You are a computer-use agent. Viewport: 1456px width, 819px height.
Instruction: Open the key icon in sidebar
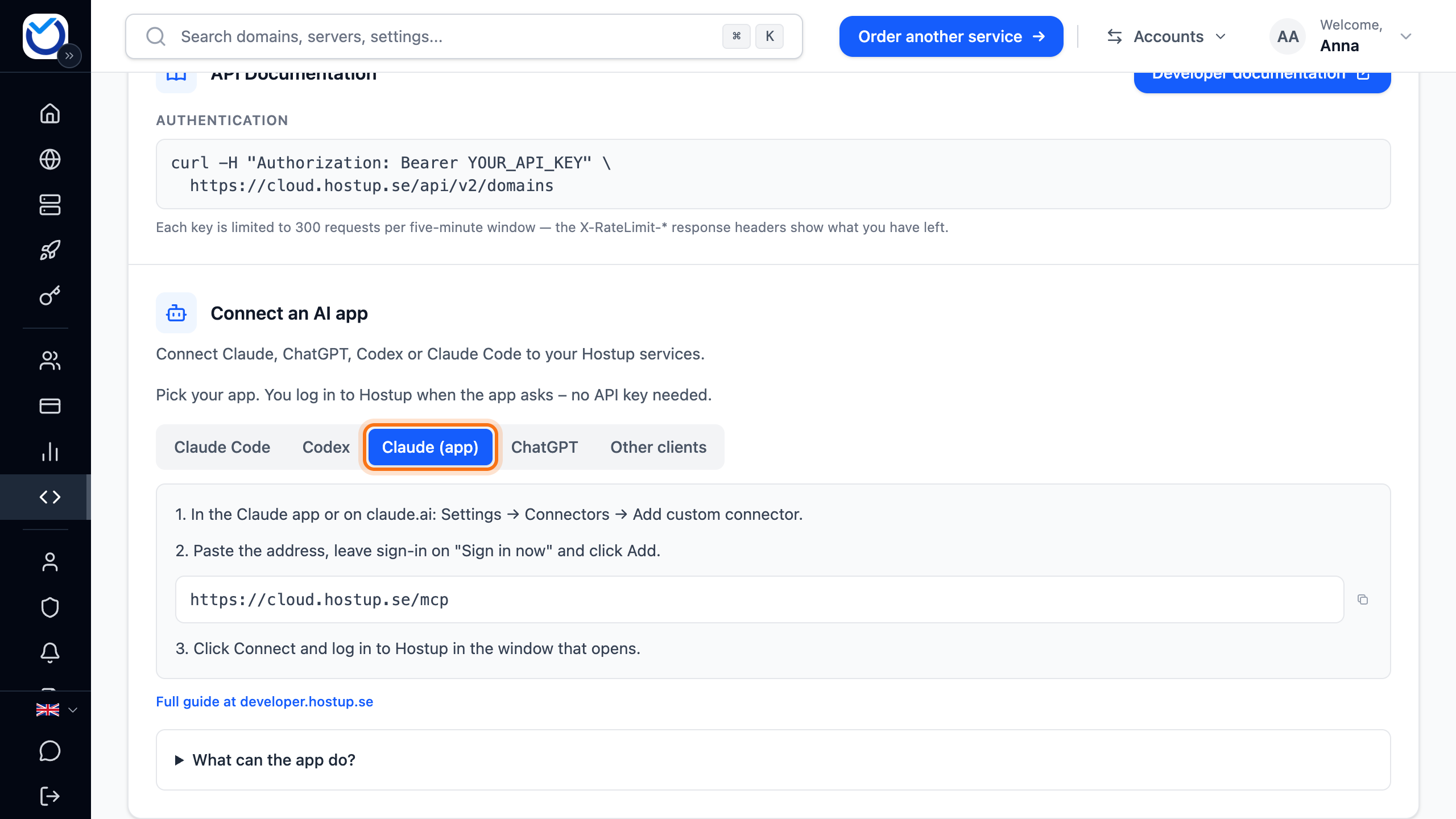[50, 296]
